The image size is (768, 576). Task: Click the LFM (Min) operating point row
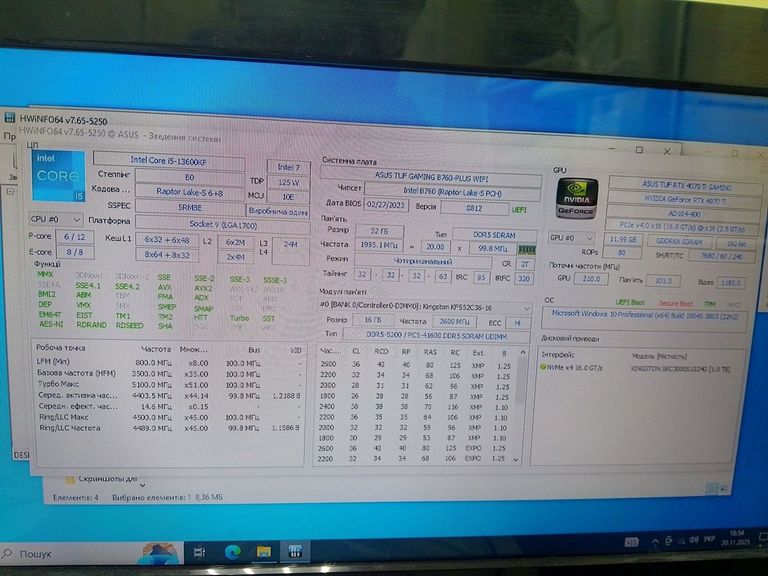(x=169, y=363)
